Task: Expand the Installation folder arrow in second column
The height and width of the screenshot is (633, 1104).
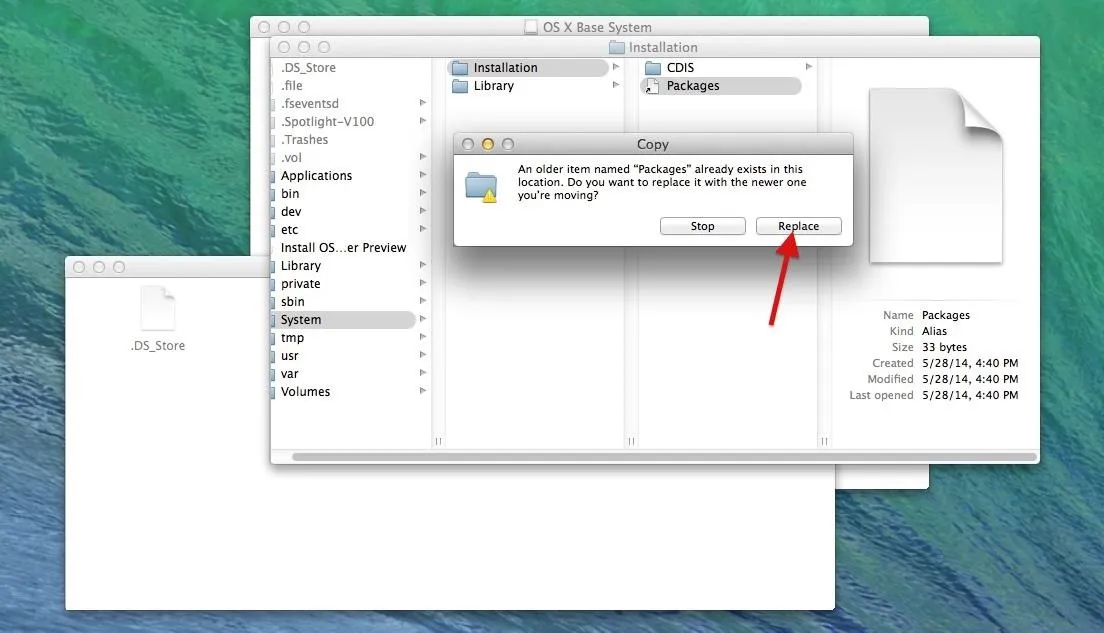Action: pos(616,67)
